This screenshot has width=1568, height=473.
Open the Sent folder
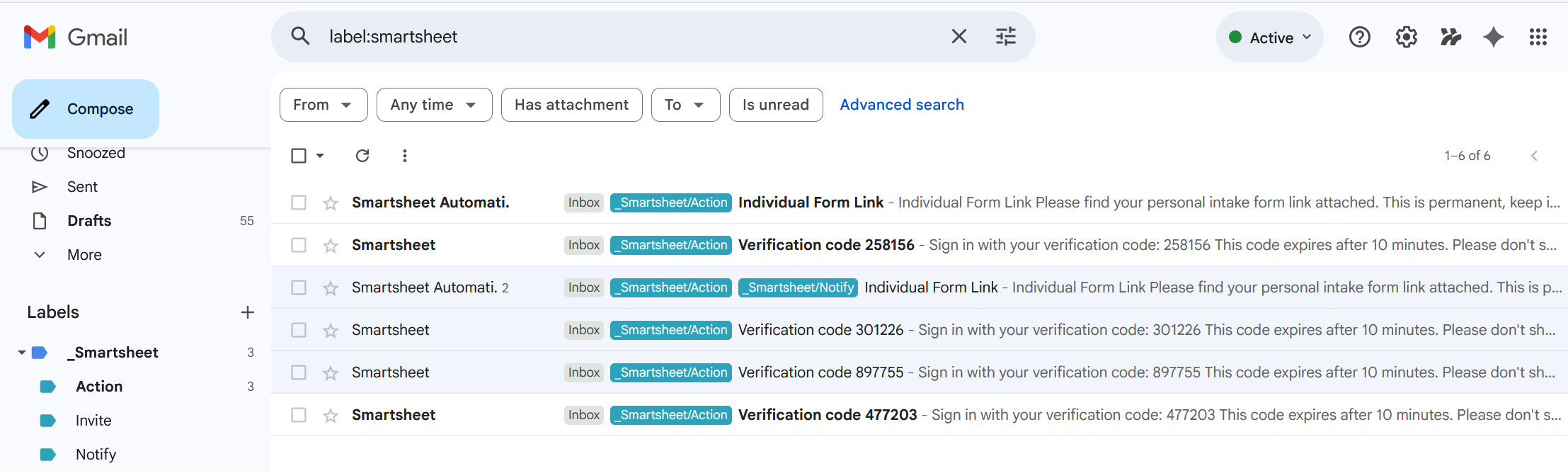pos(82,187)
